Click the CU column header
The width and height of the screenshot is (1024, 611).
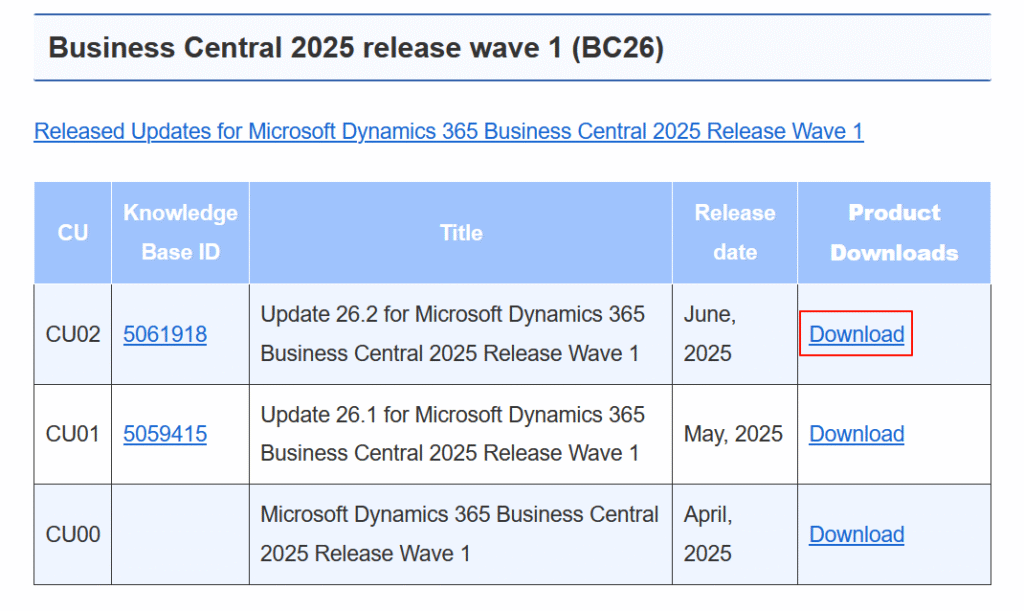[72, 233]
